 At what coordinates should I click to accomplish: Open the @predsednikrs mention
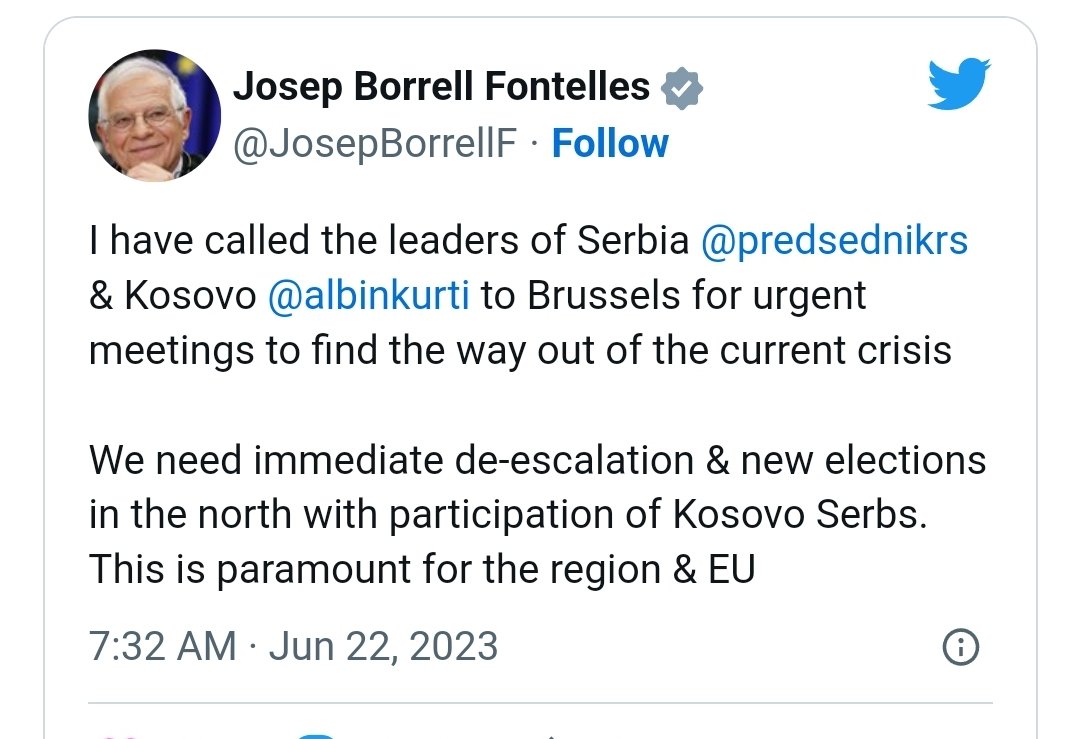point(835,242)
